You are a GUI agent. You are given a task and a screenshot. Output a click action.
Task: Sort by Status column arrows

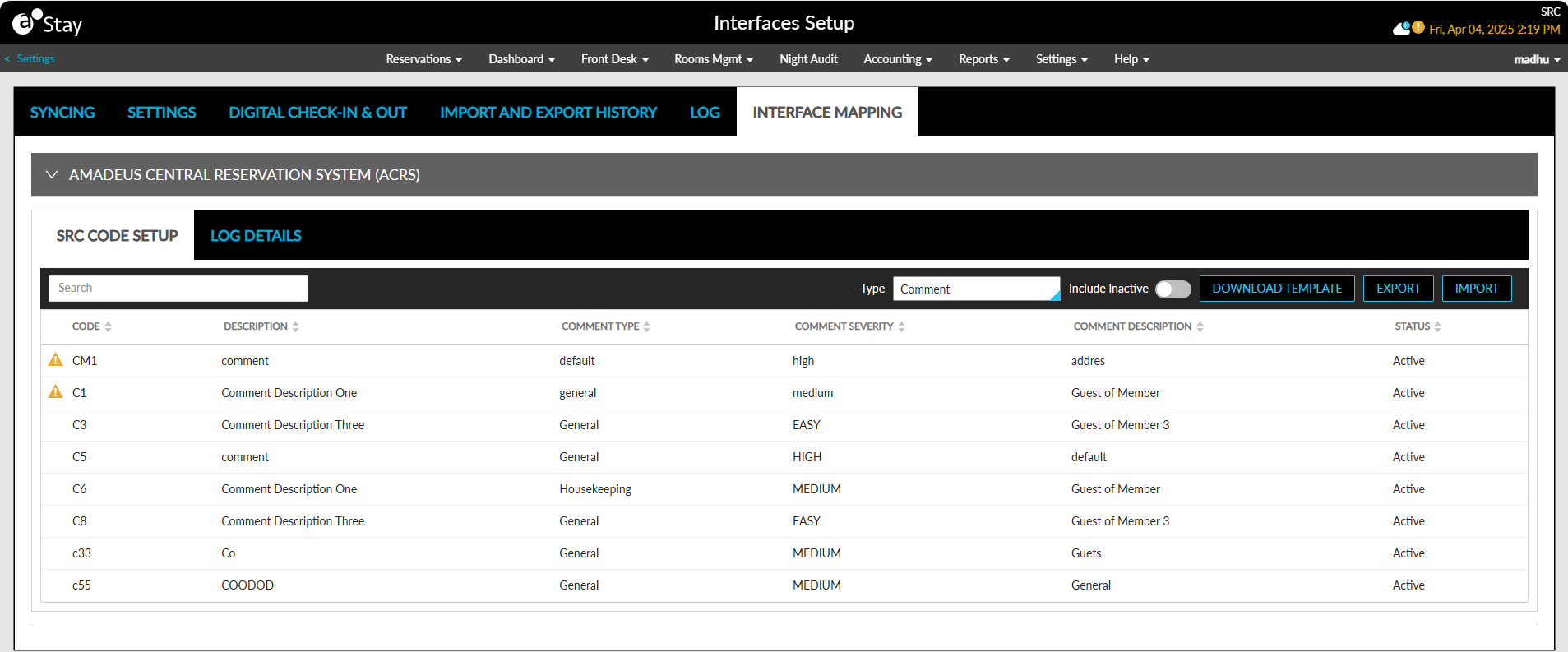[x=1437, y=326]
